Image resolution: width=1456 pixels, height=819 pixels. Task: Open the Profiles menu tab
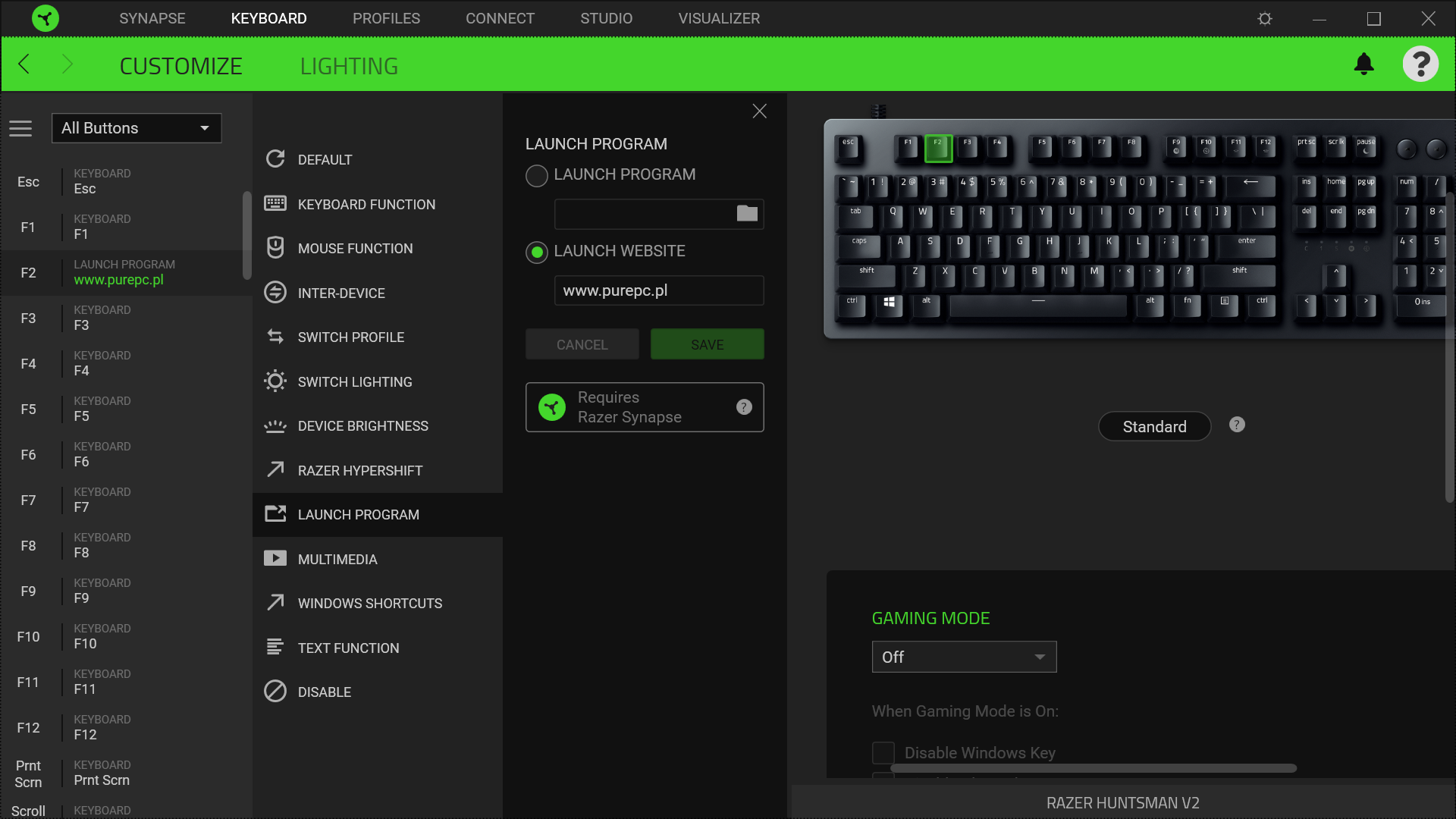[x=386, y=18]
